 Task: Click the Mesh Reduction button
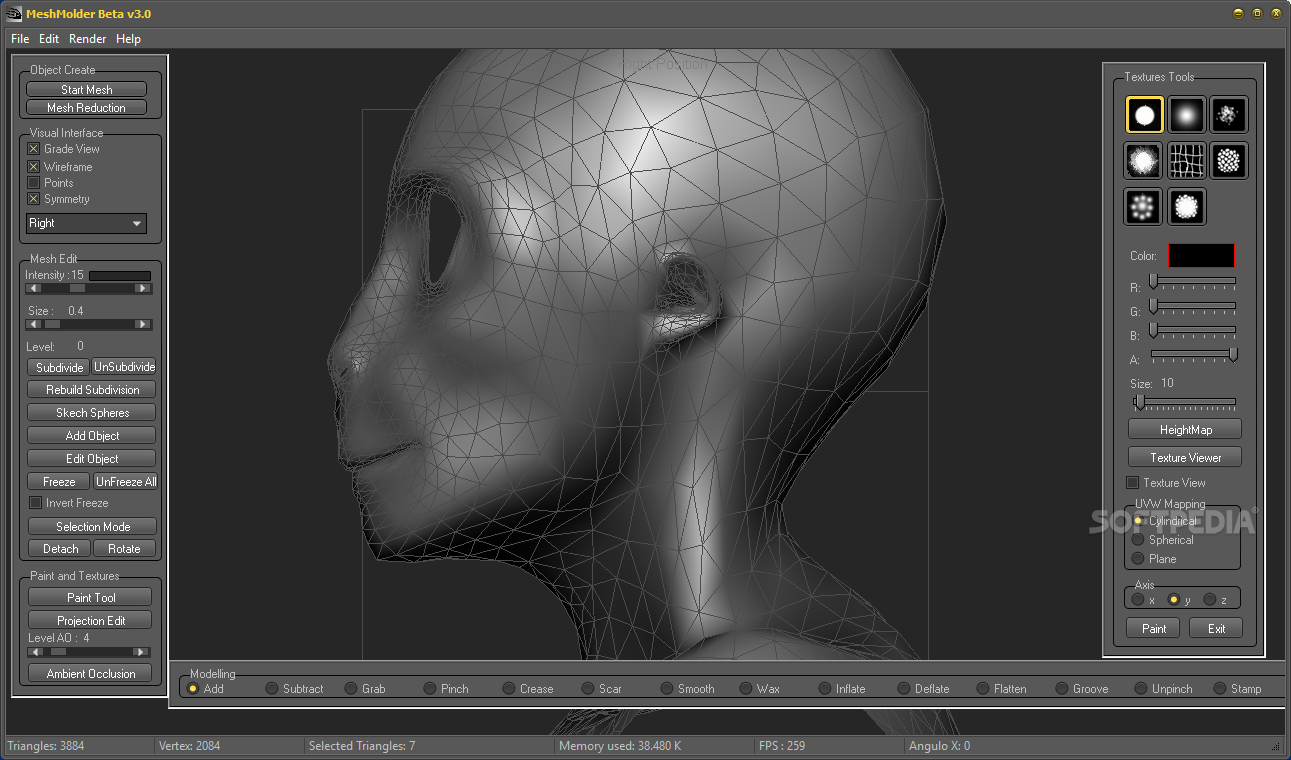87,107
